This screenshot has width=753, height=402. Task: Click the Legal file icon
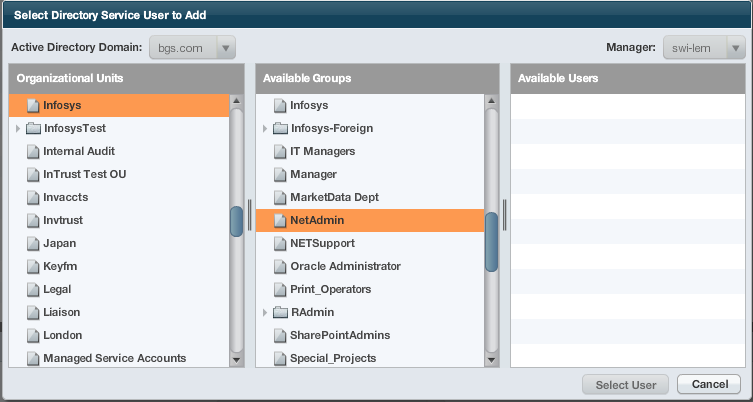(x=33, y=290)
